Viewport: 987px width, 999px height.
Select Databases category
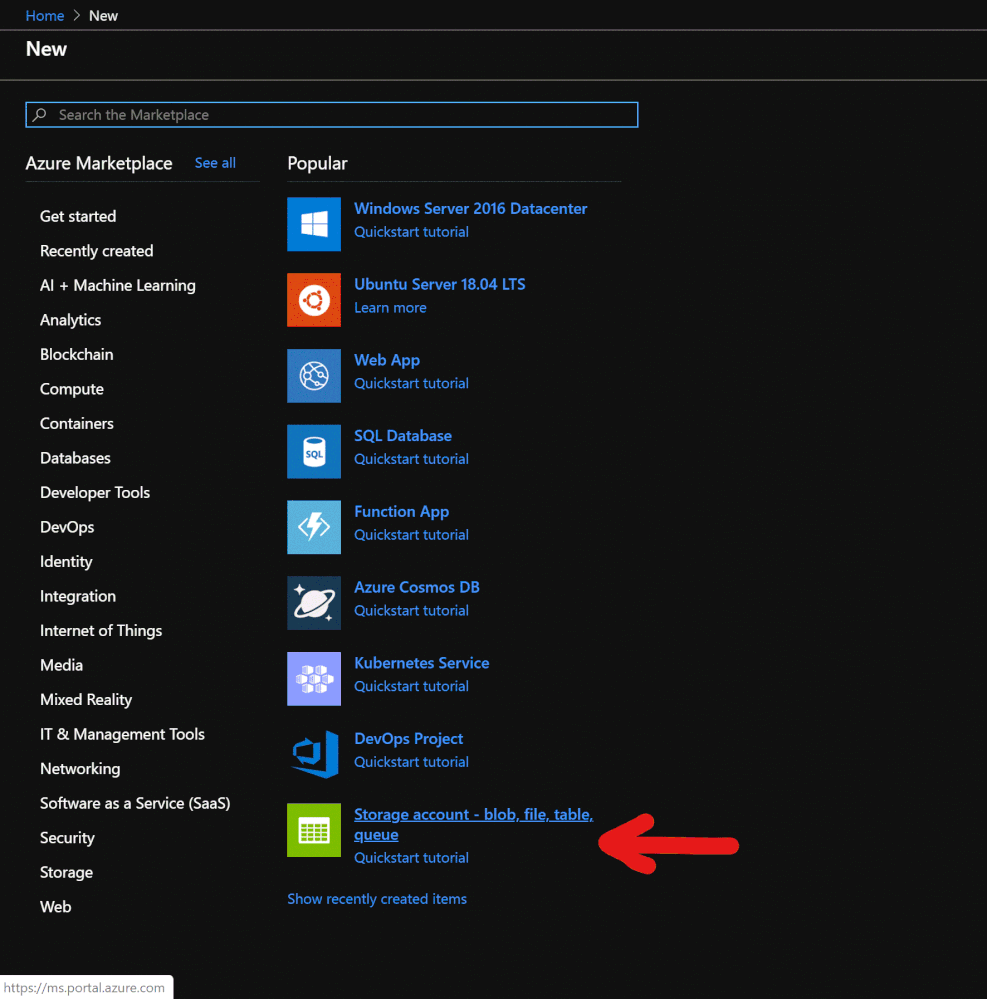coord(75,458)
